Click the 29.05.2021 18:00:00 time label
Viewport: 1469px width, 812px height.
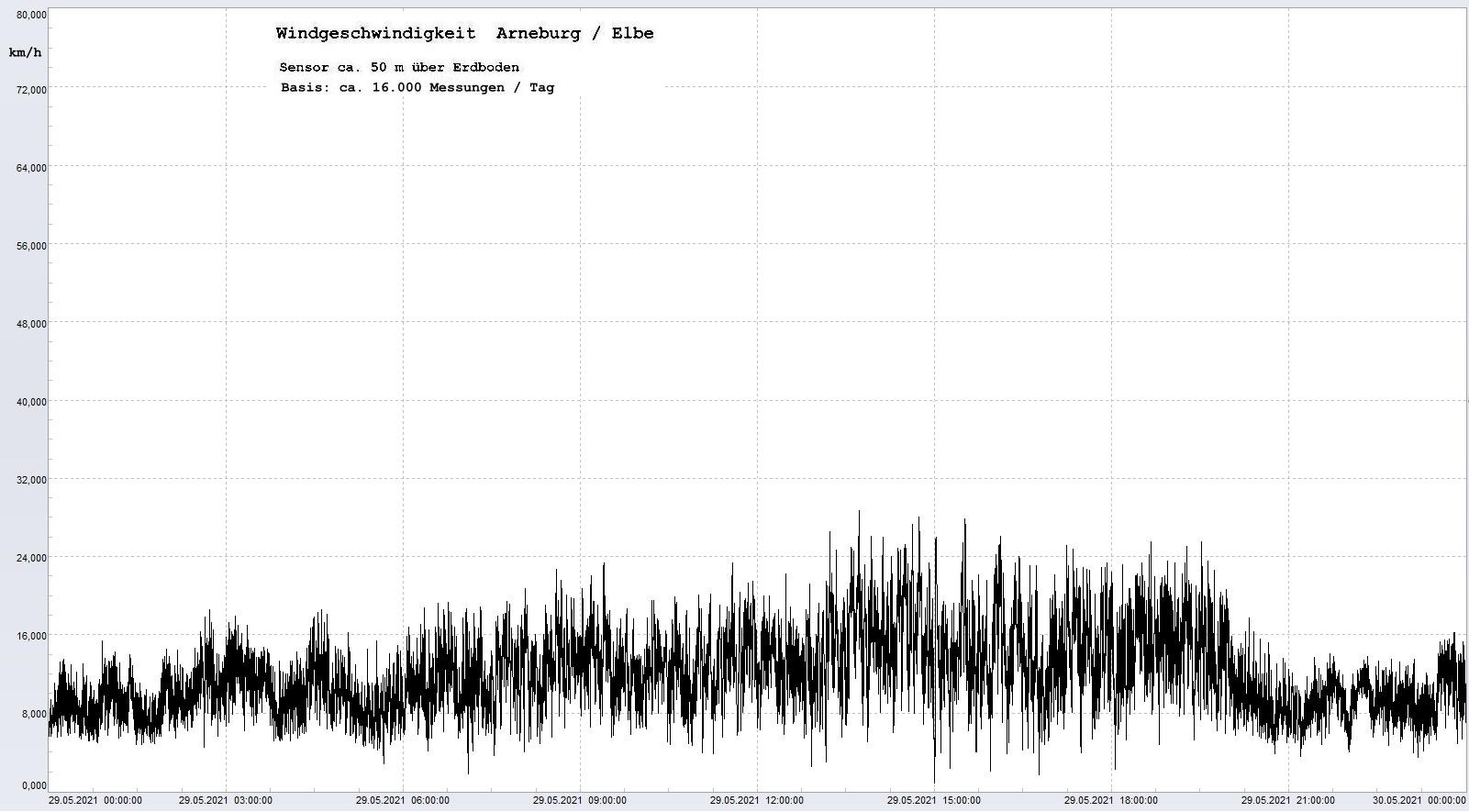[1110, 801]
